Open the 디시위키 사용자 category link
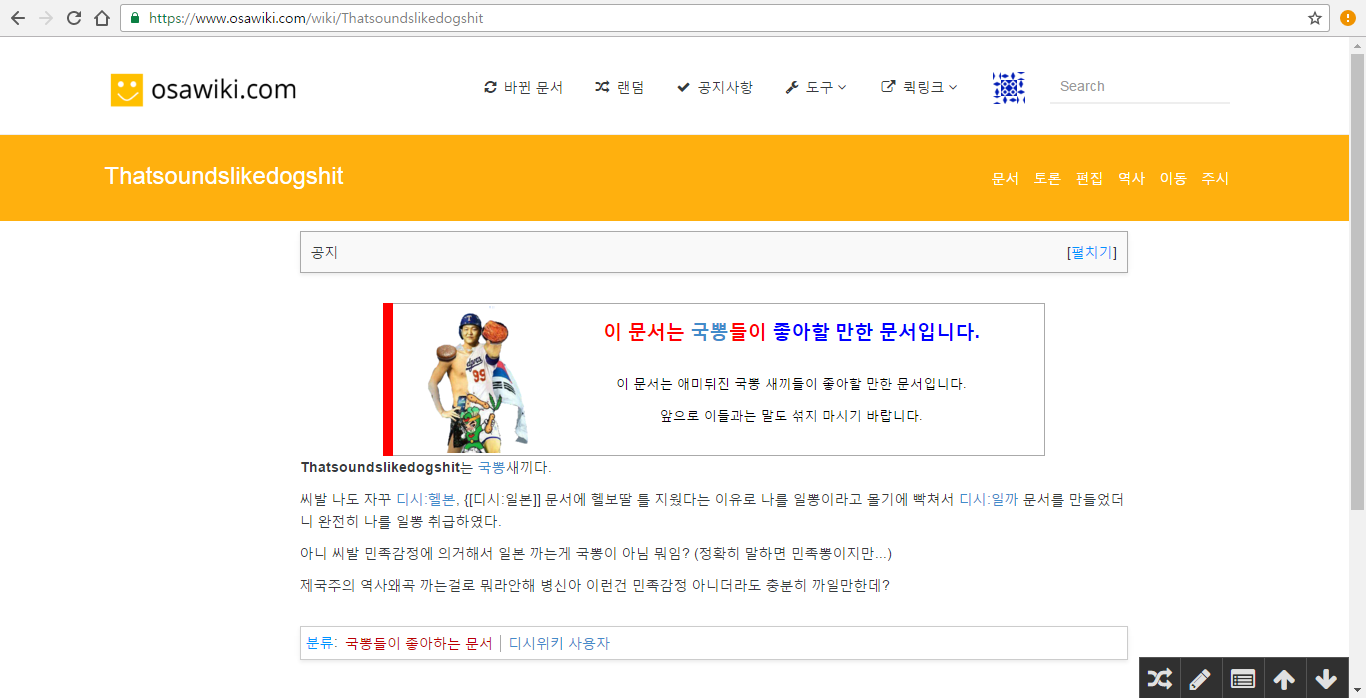The image size is (1366, 698). (559, 644)
